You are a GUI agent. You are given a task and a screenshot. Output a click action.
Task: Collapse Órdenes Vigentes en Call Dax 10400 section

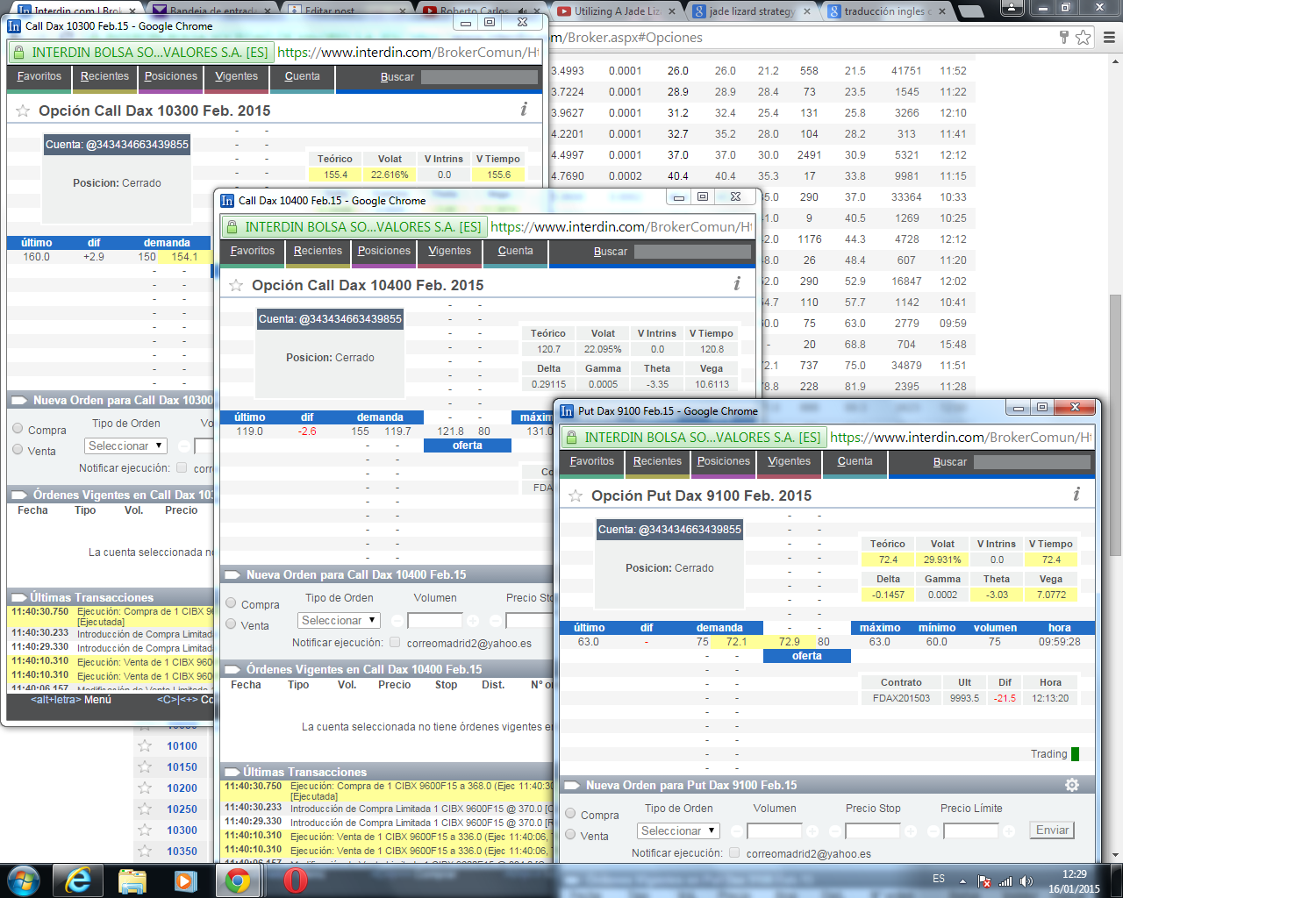232,670
